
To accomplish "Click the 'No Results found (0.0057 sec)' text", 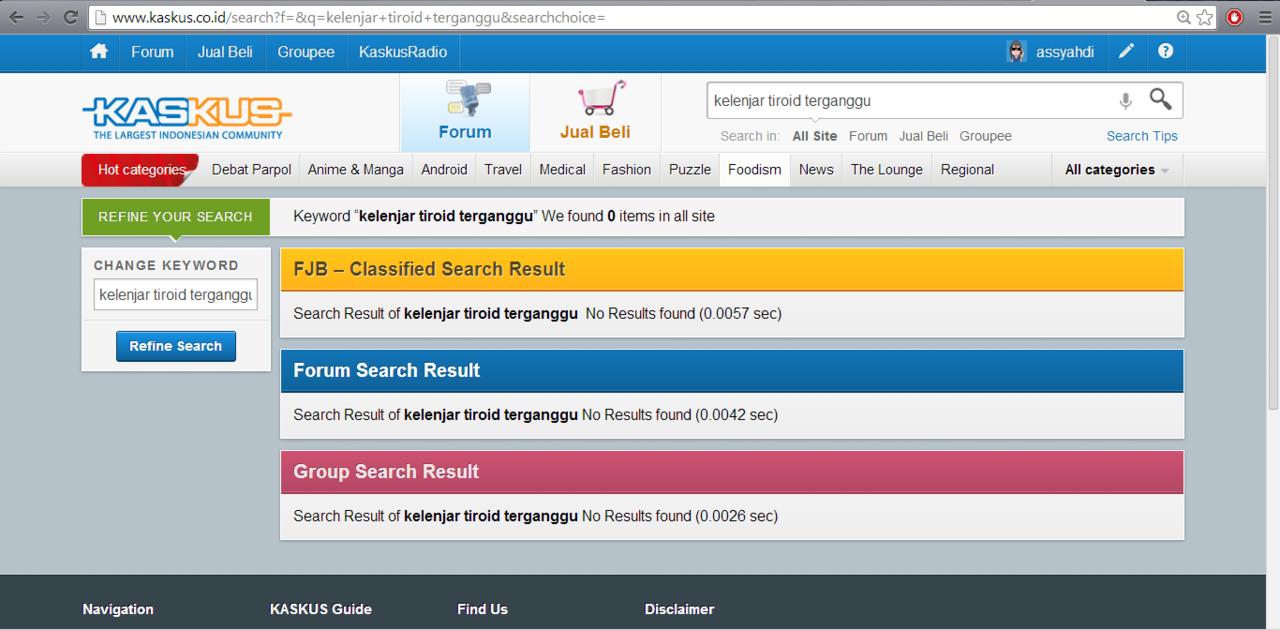I will (684, 314).
